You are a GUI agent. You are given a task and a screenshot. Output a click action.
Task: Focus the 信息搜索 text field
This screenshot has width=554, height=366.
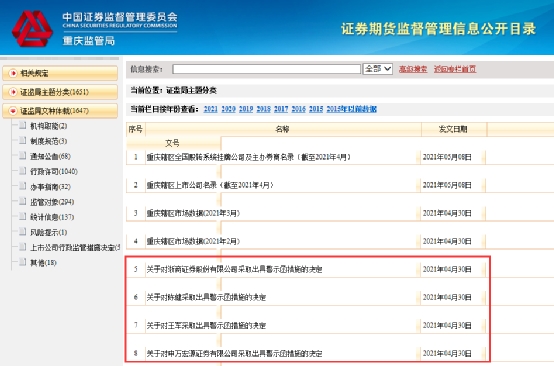coord(266,69)
